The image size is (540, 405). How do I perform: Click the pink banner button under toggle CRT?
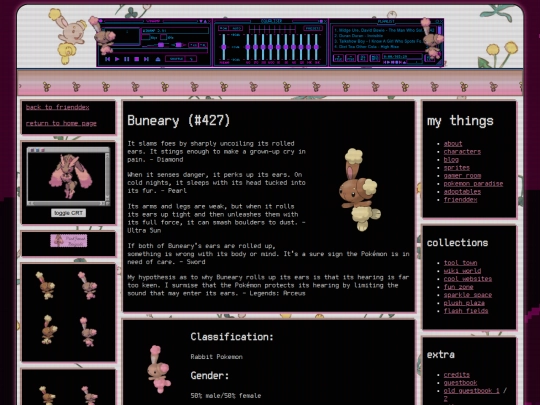click(69, 241)
